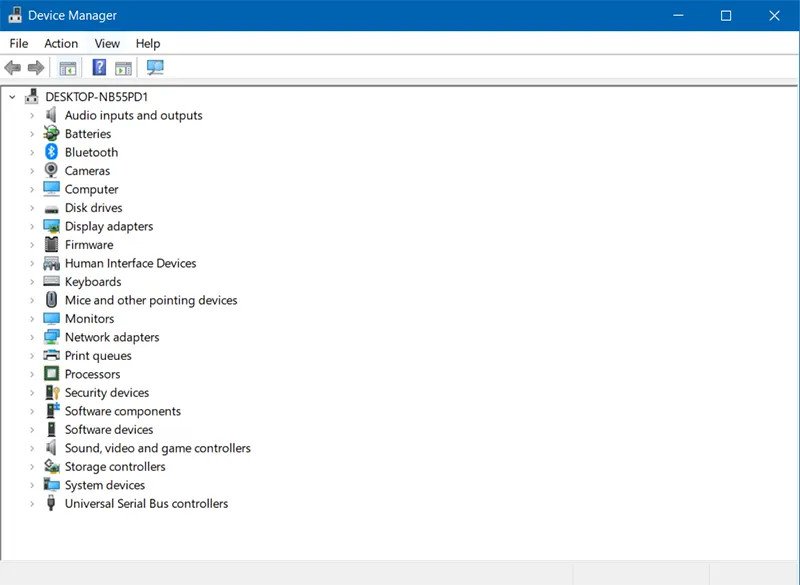
Task: Select the Bluetooth device category icon
Action: point(51,152)
